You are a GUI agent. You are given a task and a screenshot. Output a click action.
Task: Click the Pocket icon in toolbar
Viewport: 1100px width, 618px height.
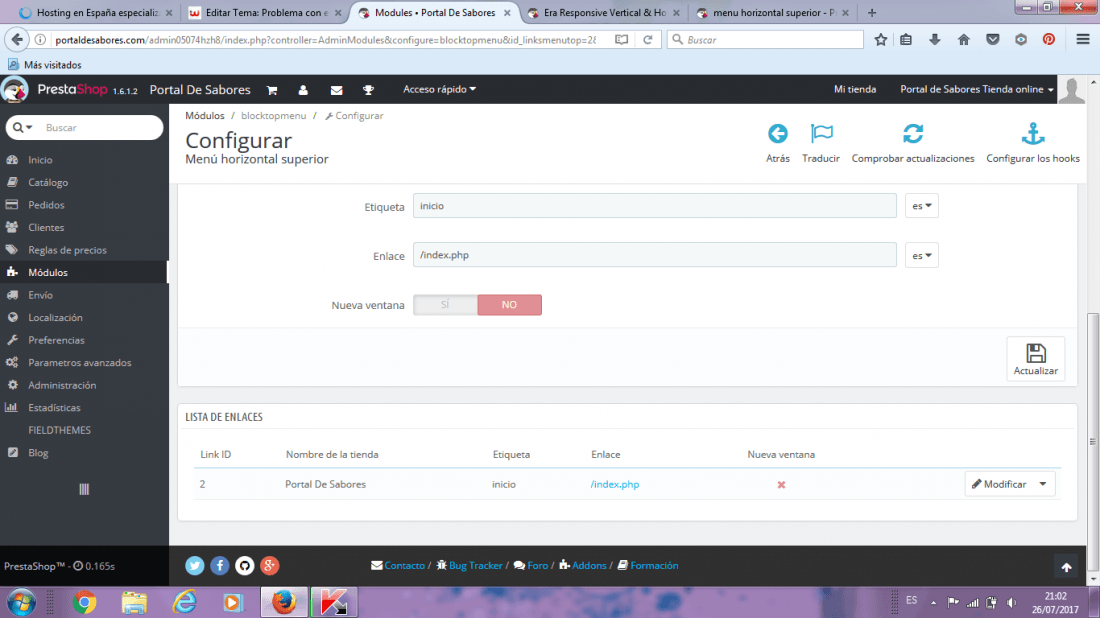993,40
